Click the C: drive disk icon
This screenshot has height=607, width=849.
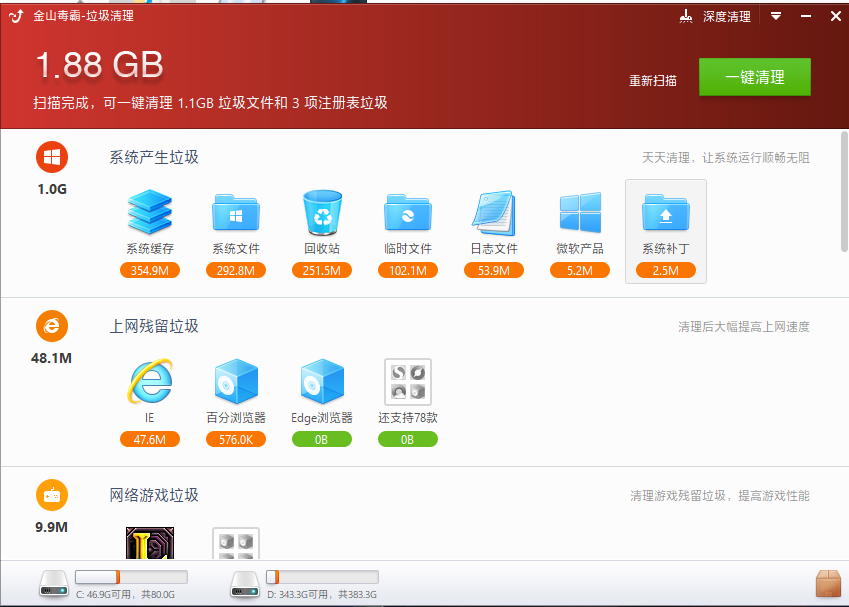coord(54,584)
